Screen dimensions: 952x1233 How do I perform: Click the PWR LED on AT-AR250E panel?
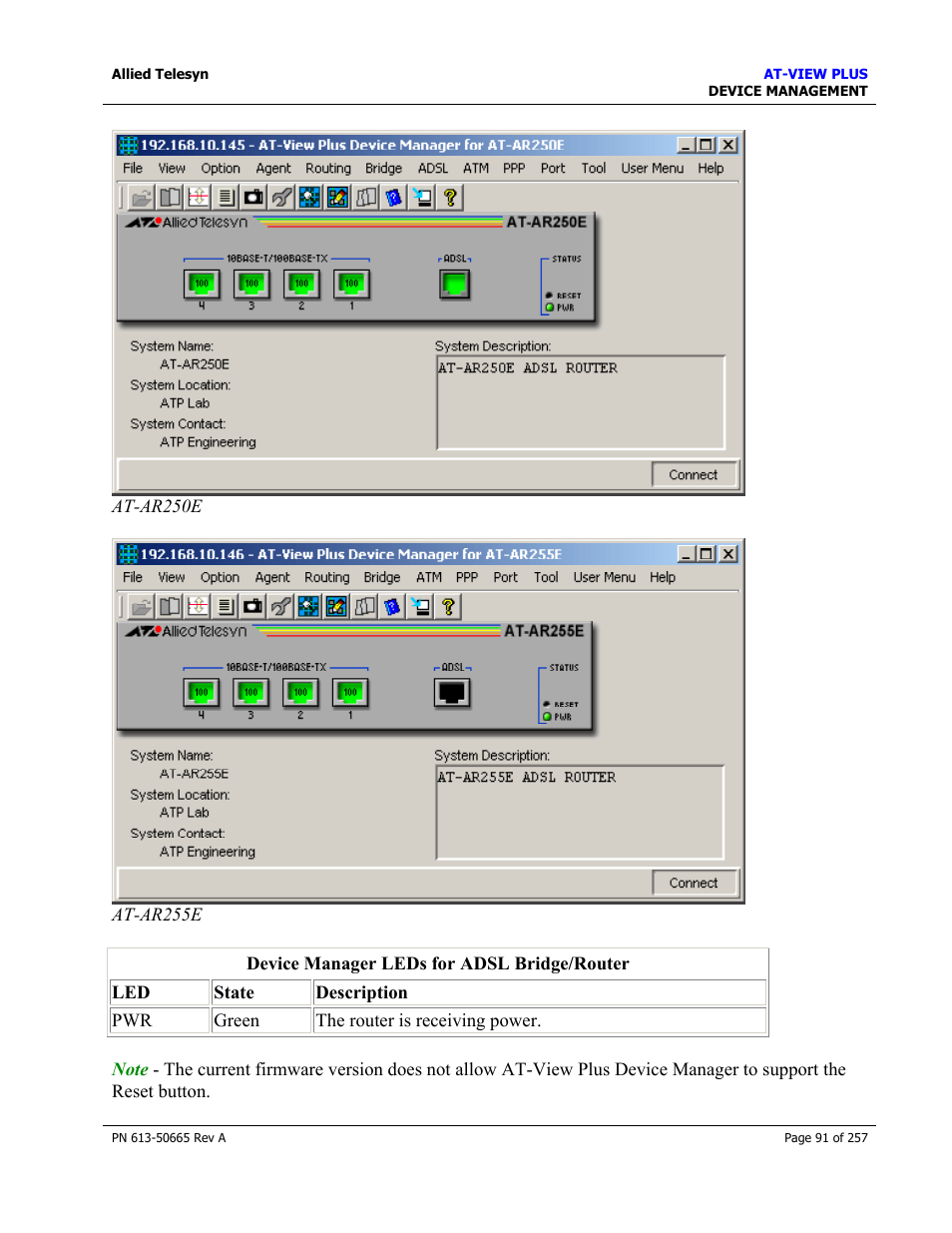[550, 308]
